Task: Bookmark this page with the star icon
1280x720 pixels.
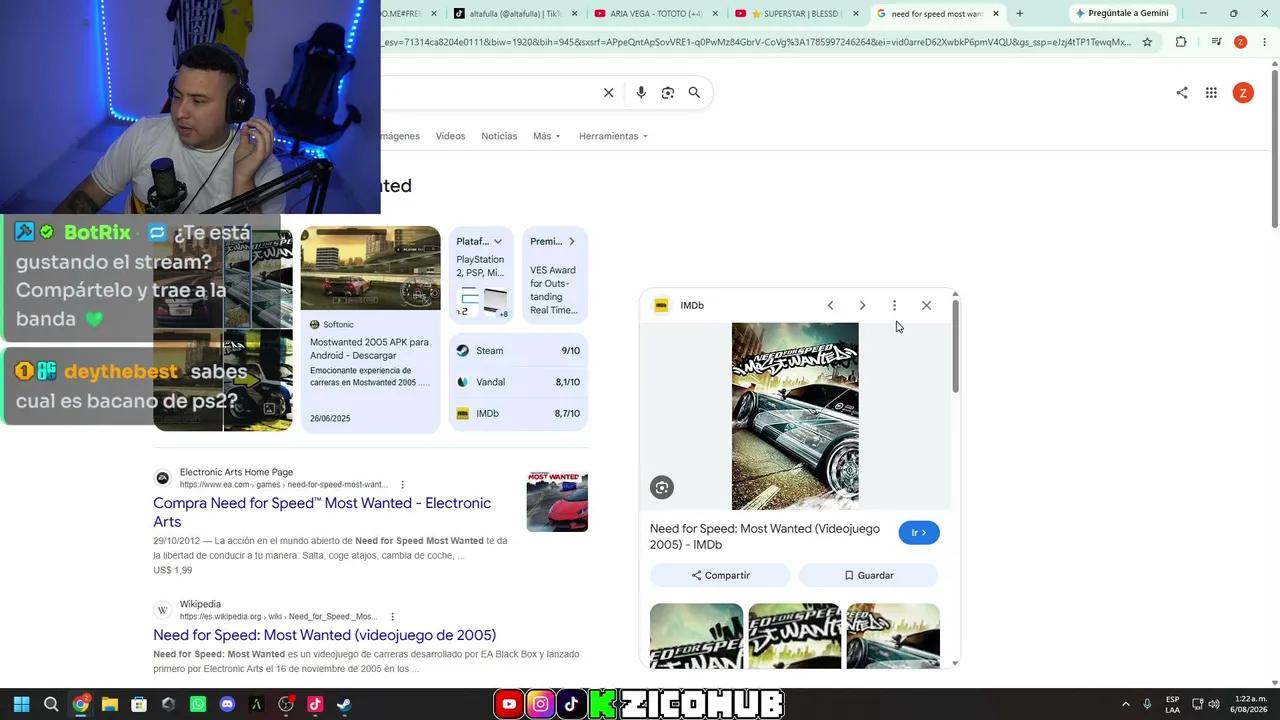Action: pos(1147,42)
